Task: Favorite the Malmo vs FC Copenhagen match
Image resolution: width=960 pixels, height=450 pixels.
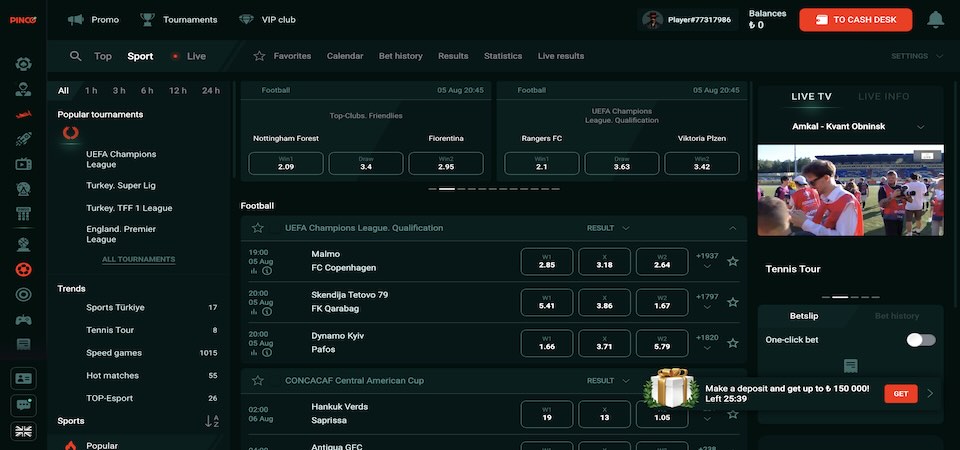Action: (732, 261)
